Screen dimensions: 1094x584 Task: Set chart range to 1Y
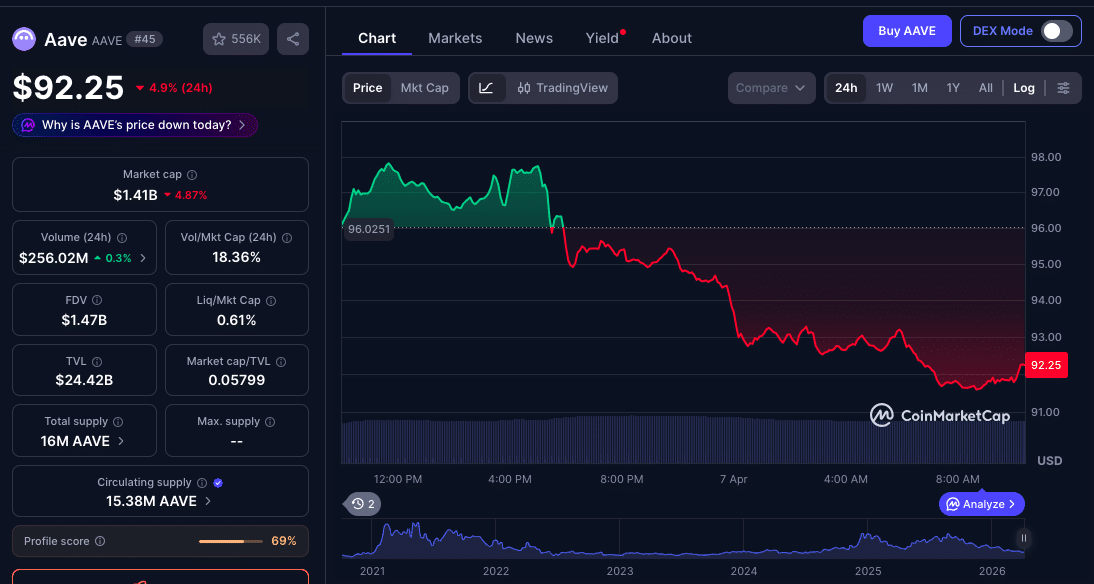click(x=953, y=88)
